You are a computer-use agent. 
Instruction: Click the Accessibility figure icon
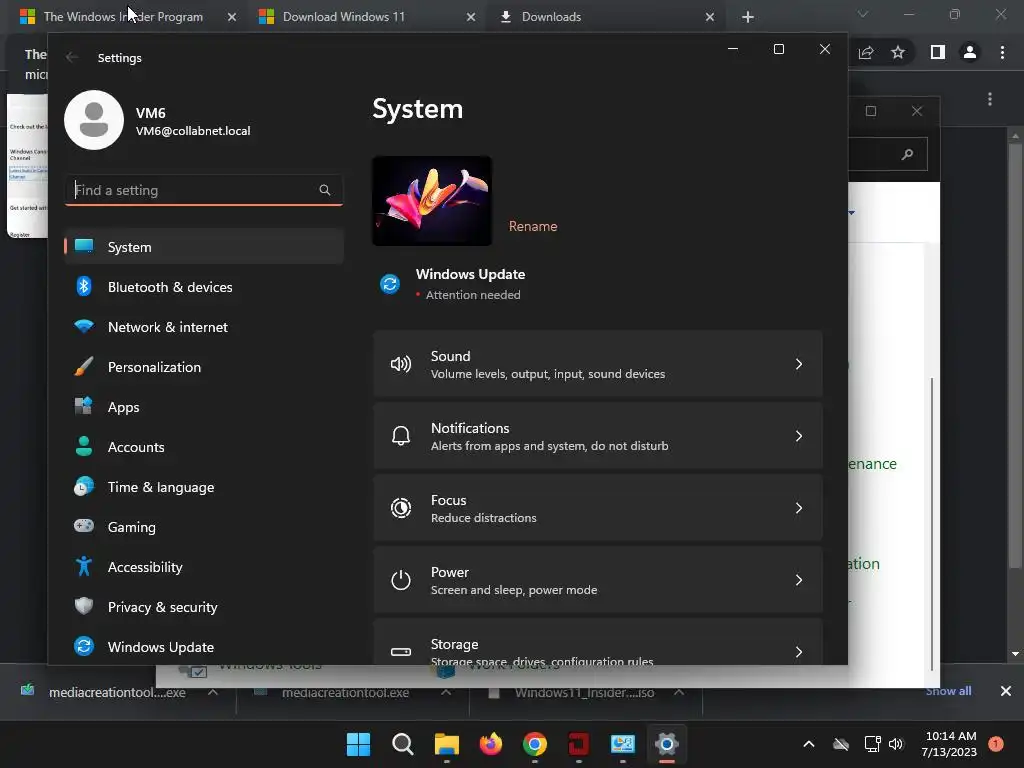coord(84,566)
